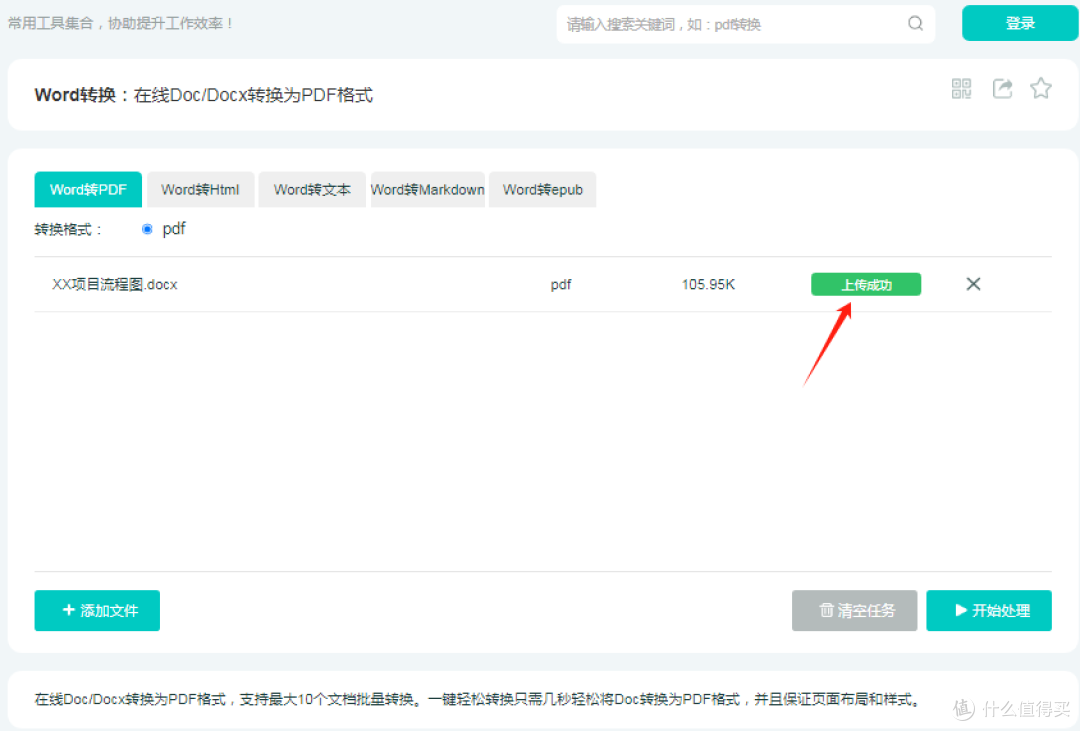Click the 清空任务 button
Image resolution: width=1080 pixels, height=731 pixels.
click(854, 610)
